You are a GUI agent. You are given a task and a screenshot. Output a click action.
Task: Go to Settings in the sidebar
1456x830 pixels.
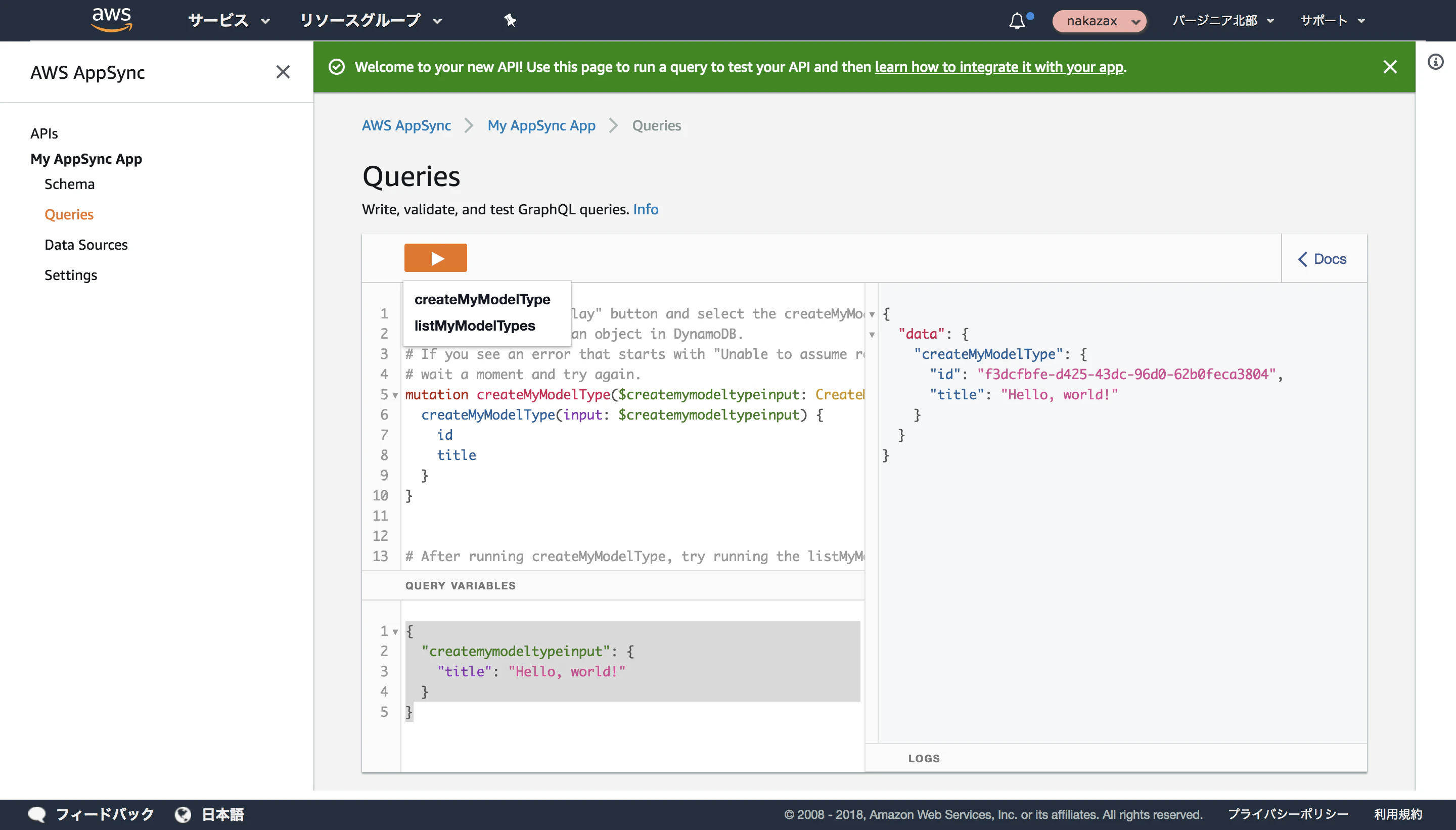coord(71,275)
